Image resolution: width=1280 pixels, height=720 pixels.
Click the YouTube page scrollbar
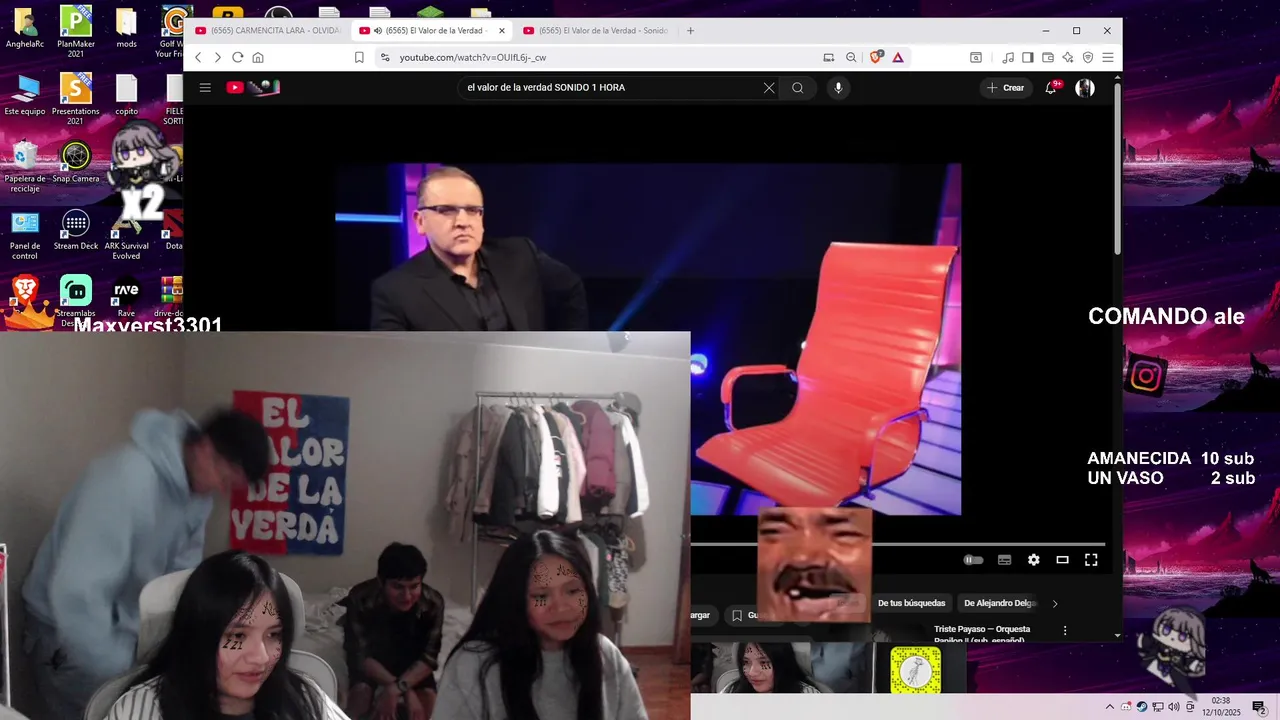pyautogui.click(x=1117, y=170)
